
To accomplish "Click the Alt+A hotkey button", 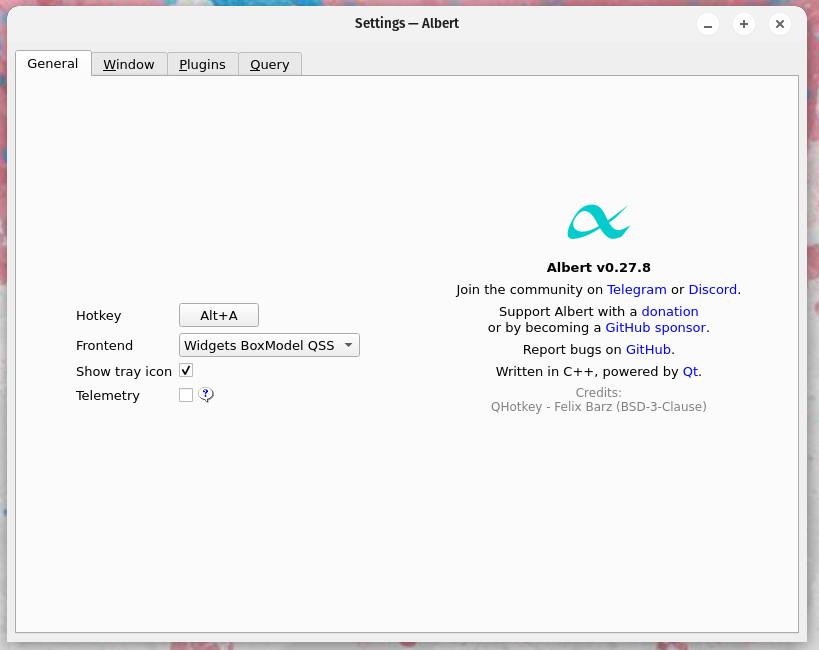I will click(x=218, y=314).
